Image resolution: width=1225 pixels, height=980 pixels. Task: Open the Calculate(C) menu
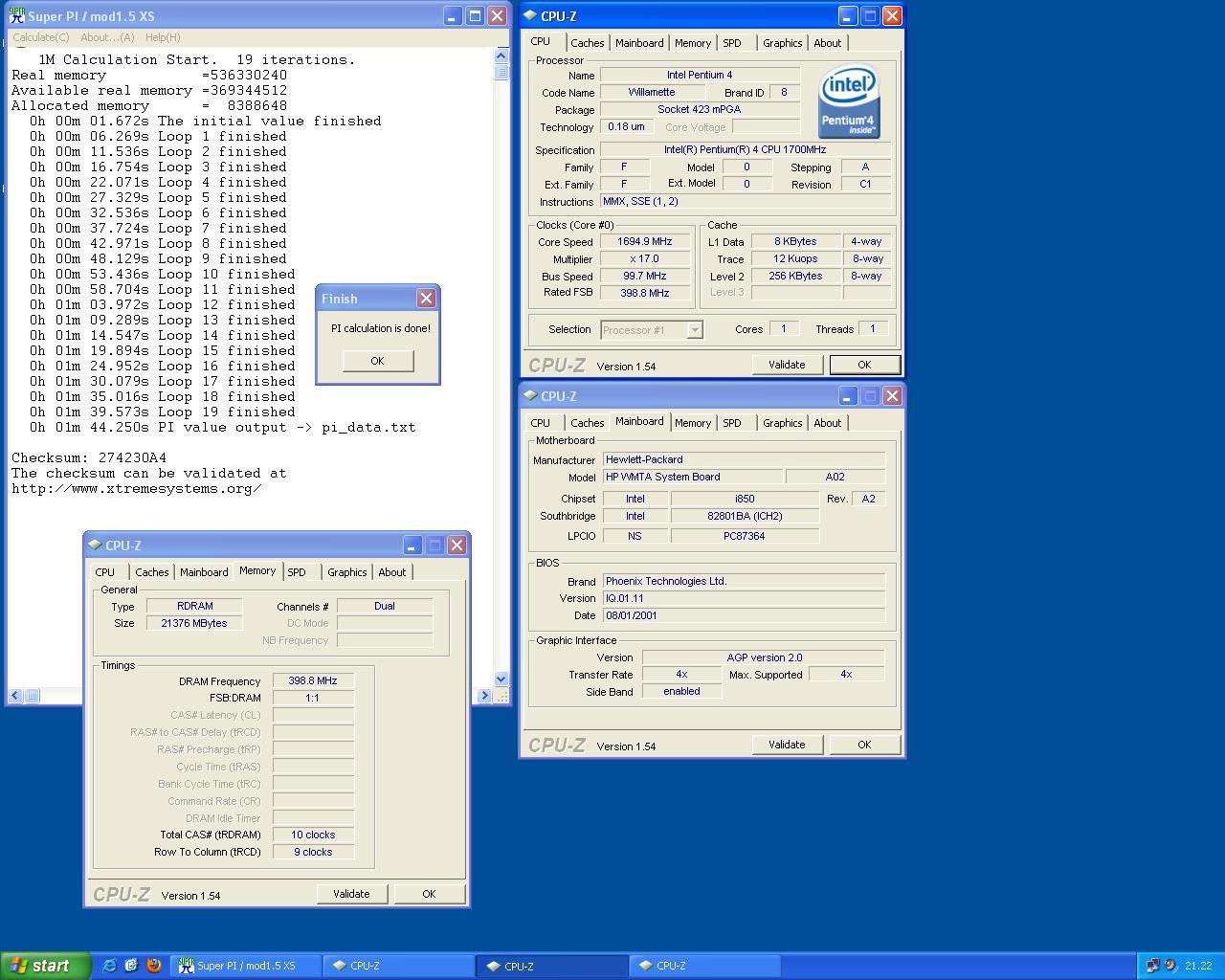point(40,37)
